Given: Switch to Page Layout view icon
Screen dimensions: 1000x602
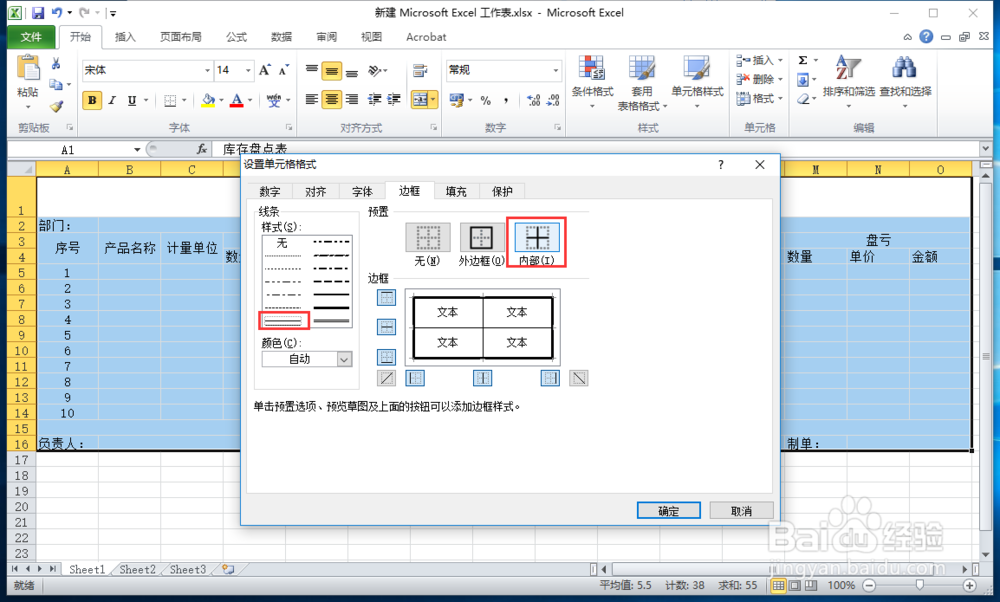Looking at the screenshot, I should click(x=795, y=585).
